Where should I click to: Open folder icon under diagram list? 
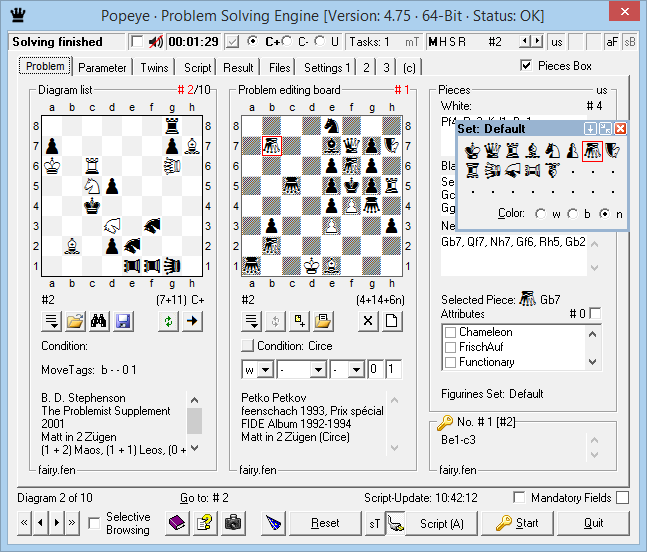(x=75, y=321)
